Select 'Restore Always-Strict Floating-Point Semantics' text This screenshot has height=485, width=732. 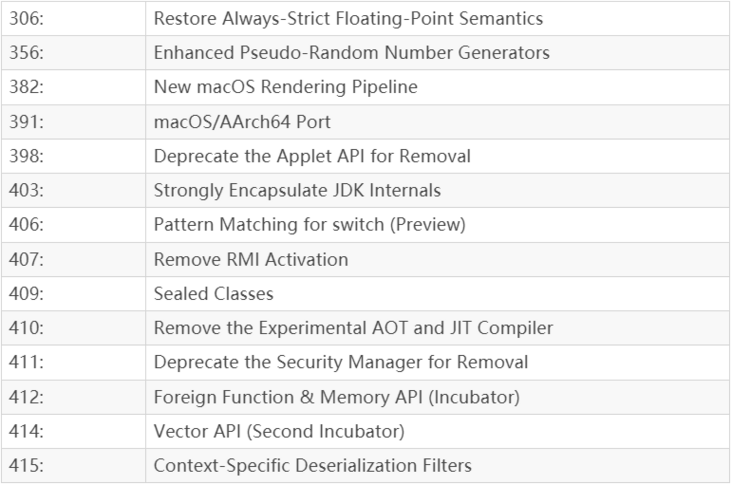348,19
